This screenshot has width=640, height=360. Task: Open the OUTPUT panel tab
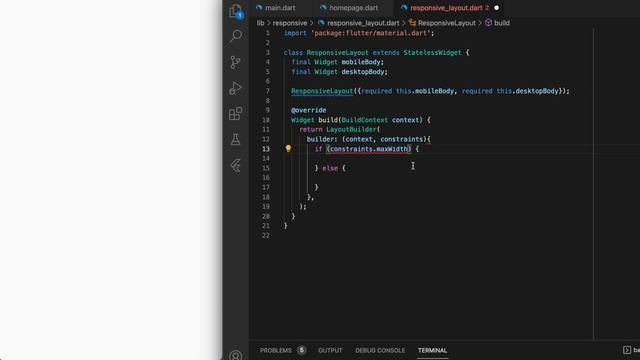tap(330, 350)
